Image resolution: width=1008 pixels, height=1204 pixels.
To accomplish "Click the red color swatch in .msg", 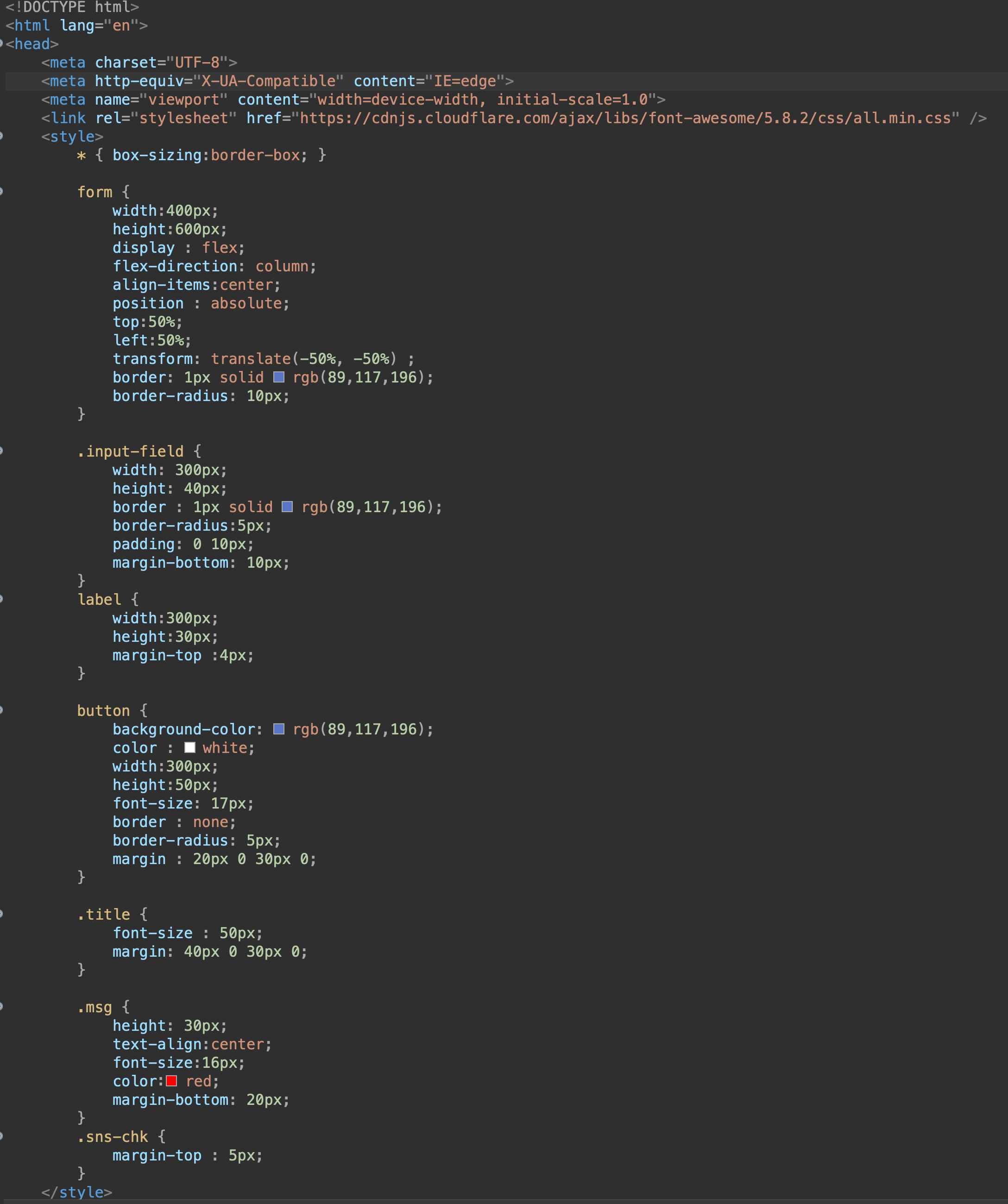I will pyautogui.click(x=171, y=1081).
